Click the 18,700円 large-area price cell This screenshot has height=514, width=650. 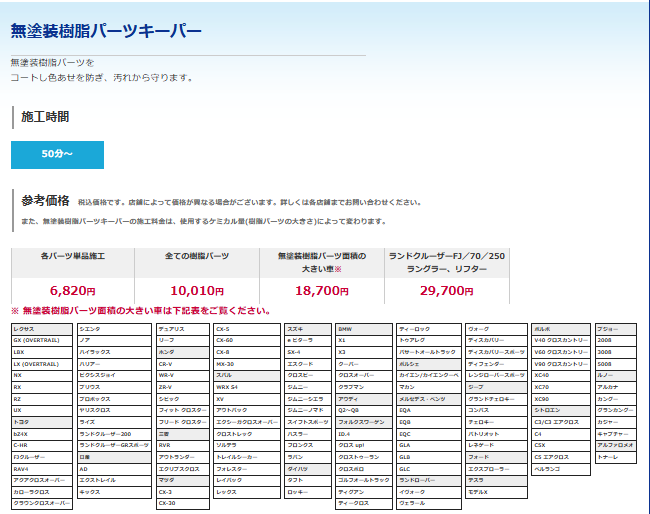pyautogui.click(x=322, y=291)
